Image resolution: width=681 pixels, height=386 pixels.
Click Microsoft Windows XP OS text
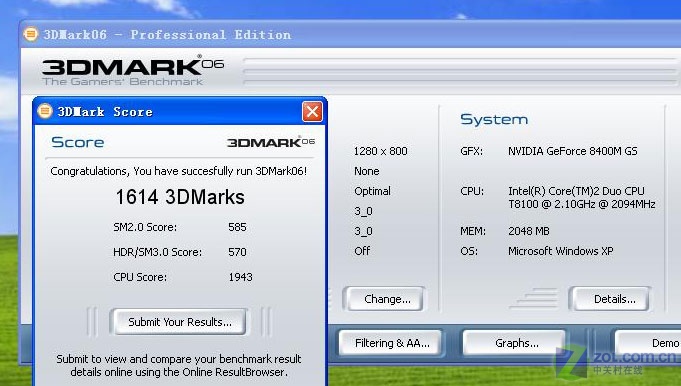tap(560, 251)
